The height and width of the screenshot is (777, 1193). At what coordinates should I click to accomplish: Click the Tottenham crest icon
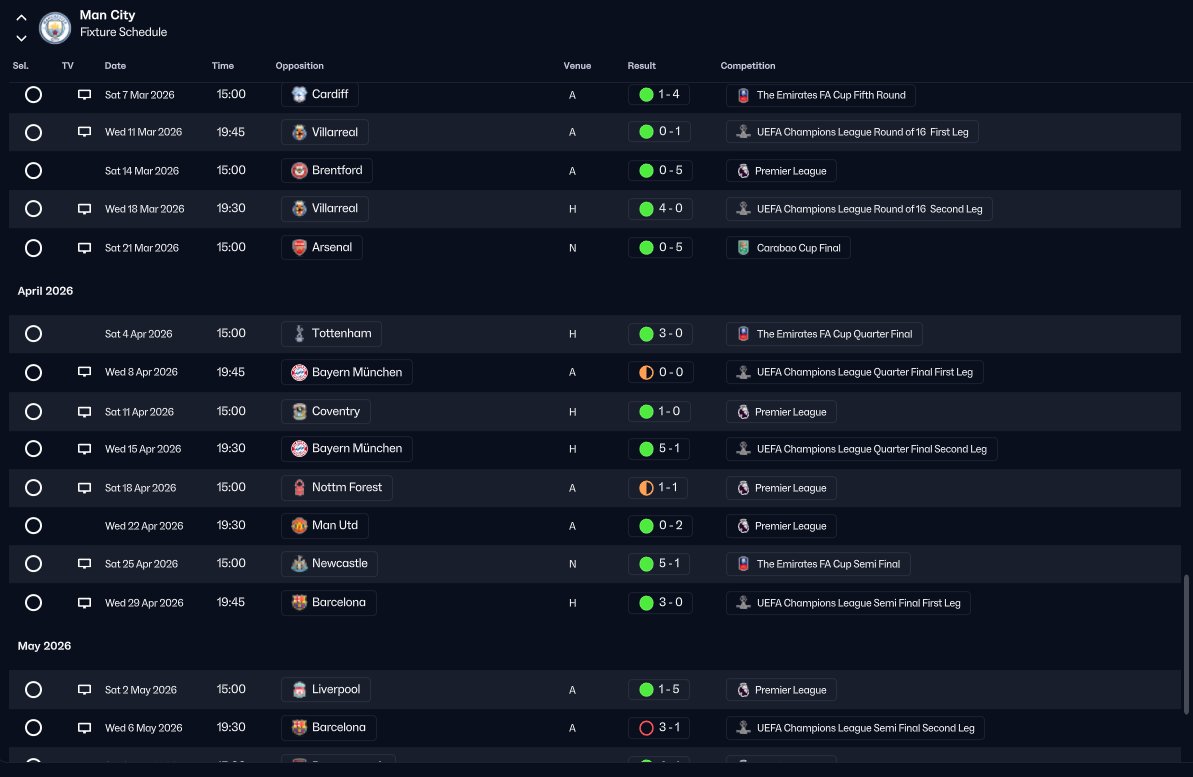[x=299, y=333]
